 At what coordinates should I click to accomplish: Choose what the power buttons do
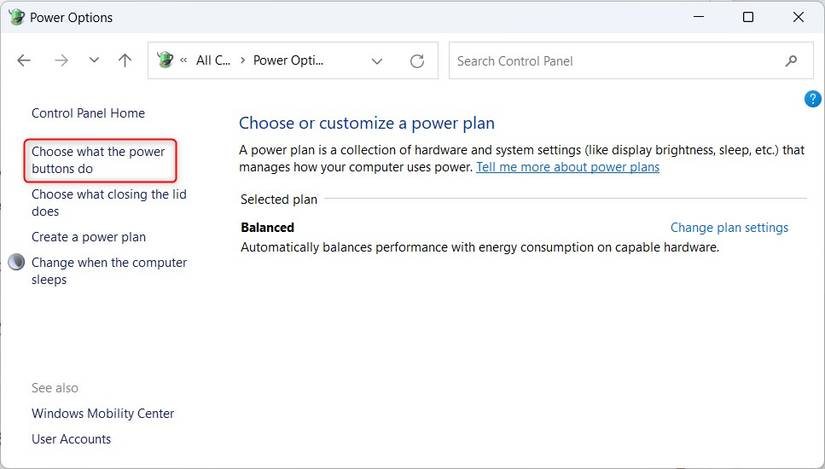[x=98, y=160]
